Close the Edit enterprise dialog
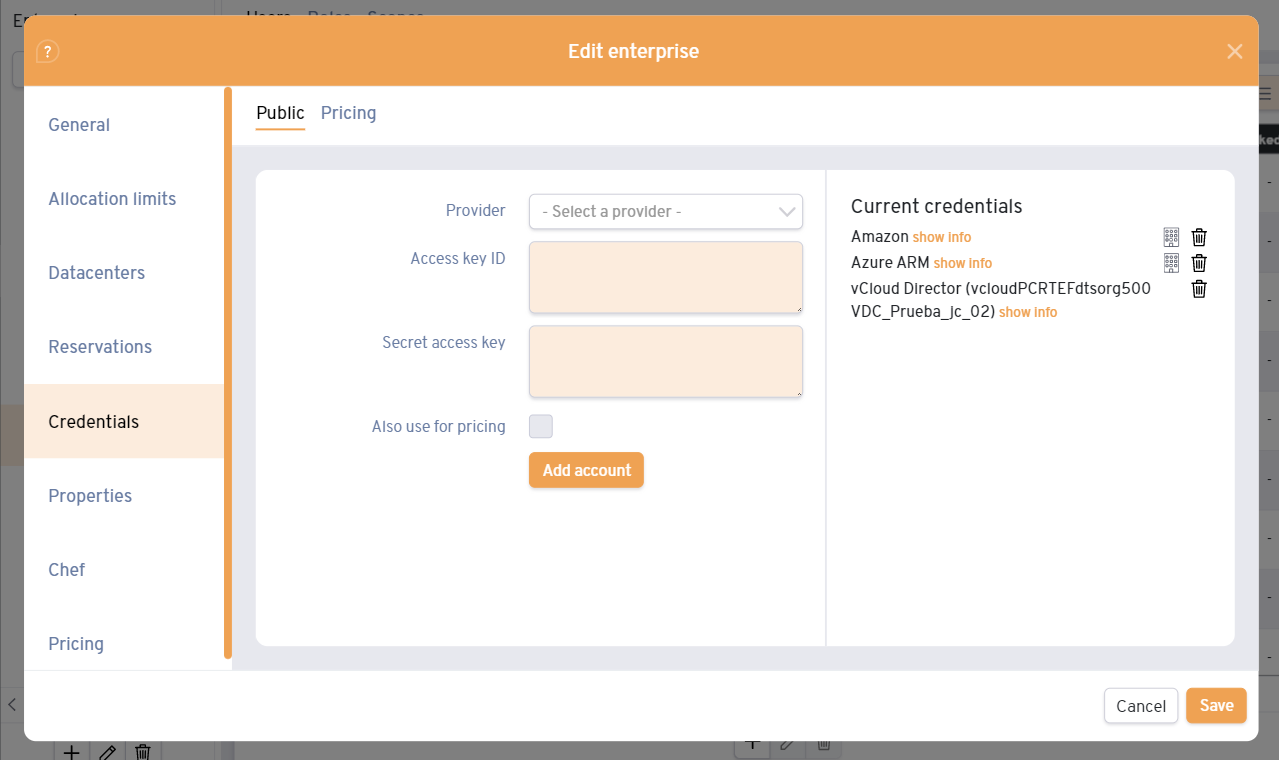This screenshot has width=1279, height=760. [1235, 51]
